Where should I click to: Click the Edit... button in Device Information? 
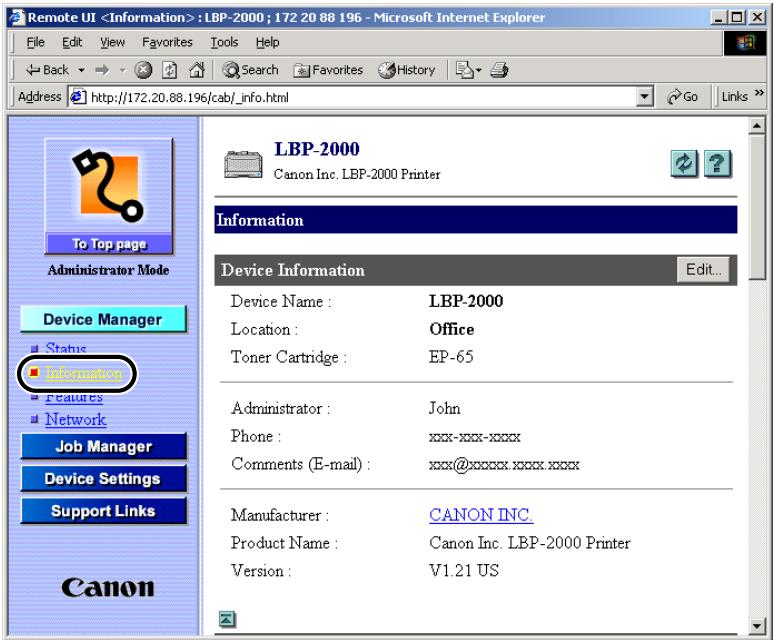tap(703, 270)
